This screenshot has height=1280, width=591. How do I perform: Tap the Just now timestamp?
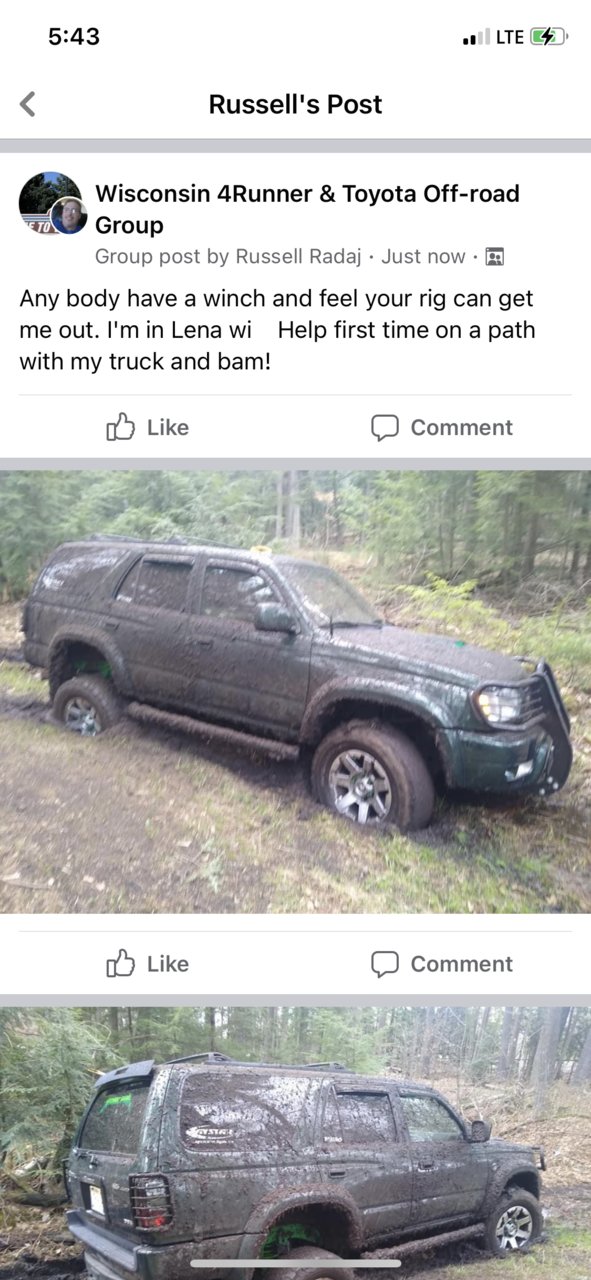point(423,257)
